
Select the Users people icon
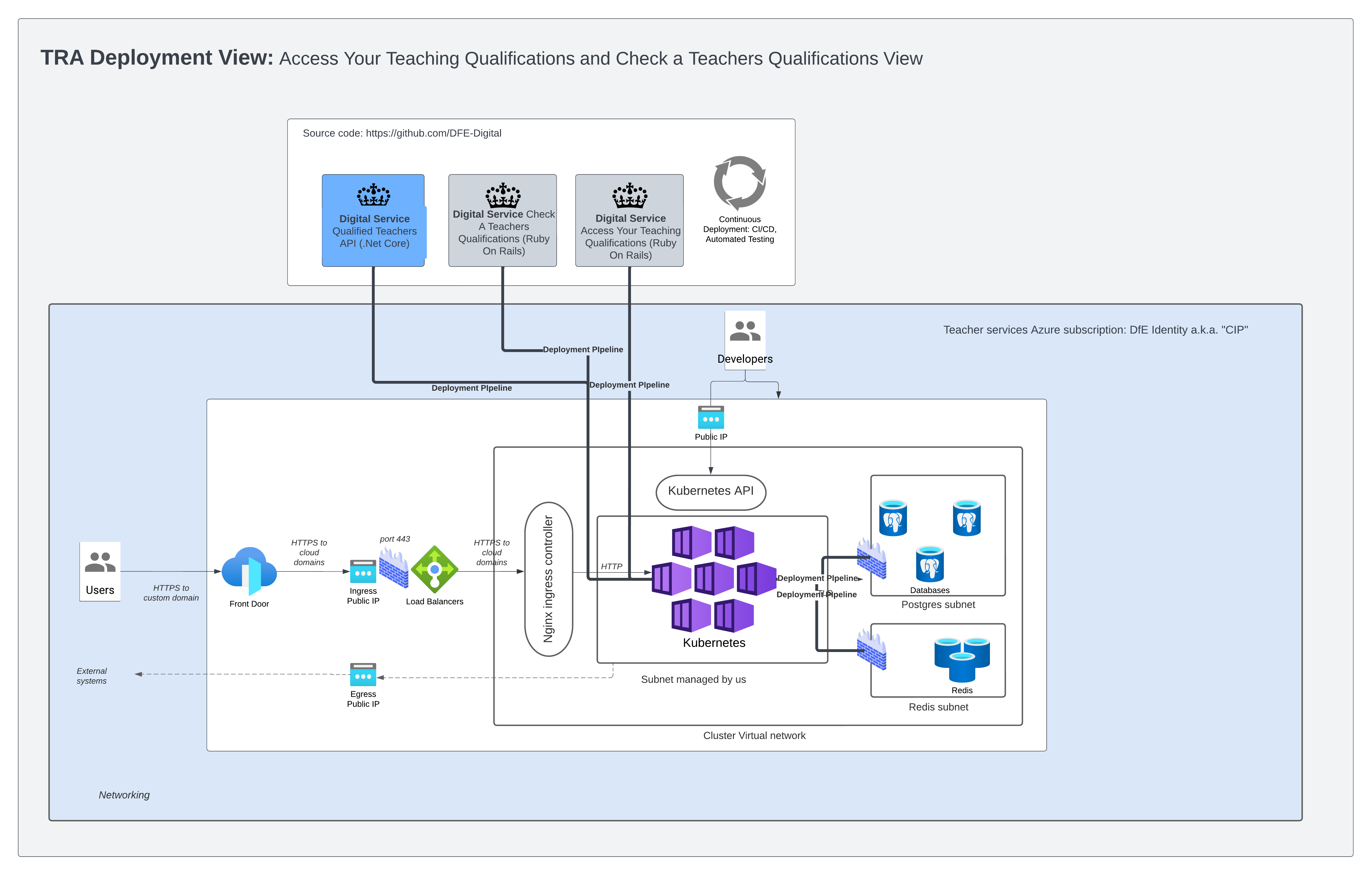coord(100,562)
